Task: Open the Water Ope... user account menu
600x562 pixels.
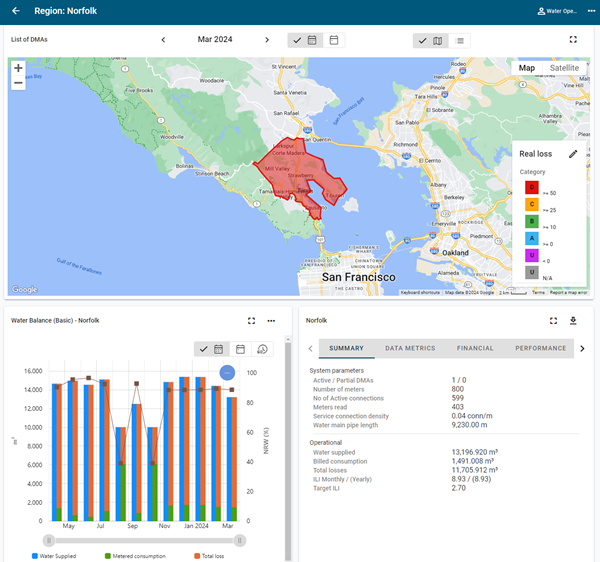Action: pyautogui.click(x=557, y=11)
